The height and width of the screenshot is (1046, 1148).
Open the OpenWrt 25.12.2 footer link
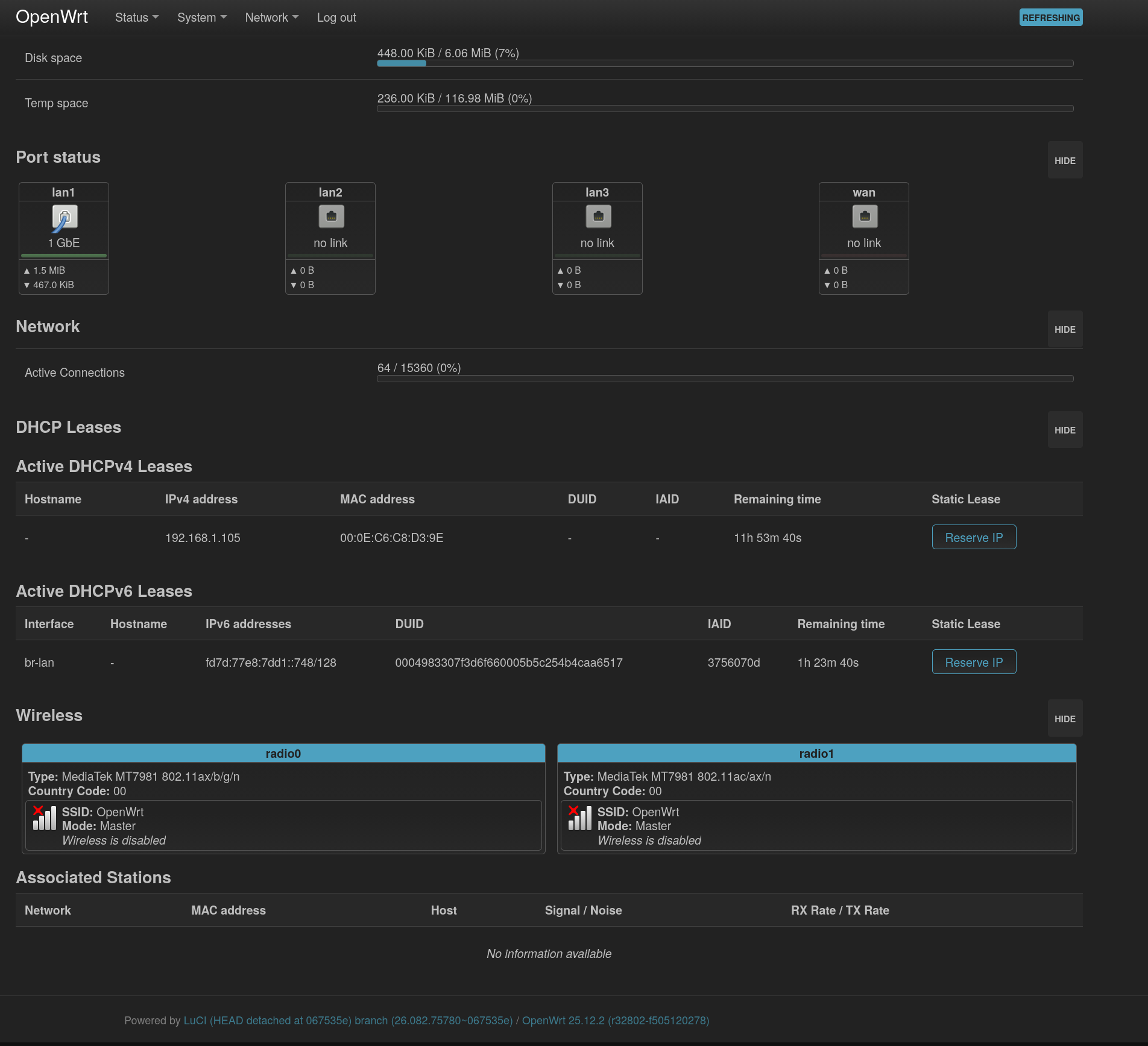[616, 1020]
